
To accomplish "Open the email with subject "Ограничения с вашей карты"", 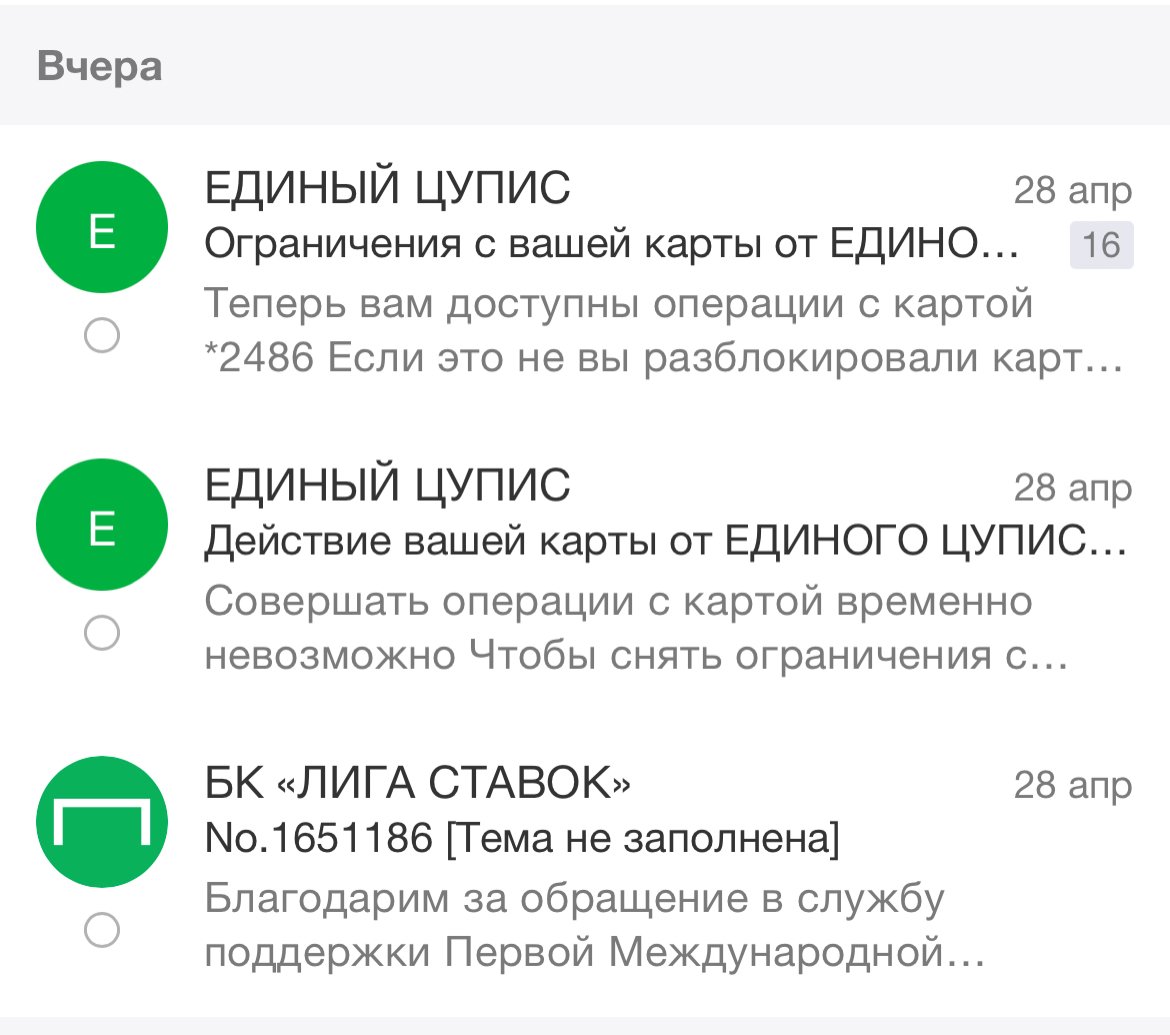I will tap(611, 244).
